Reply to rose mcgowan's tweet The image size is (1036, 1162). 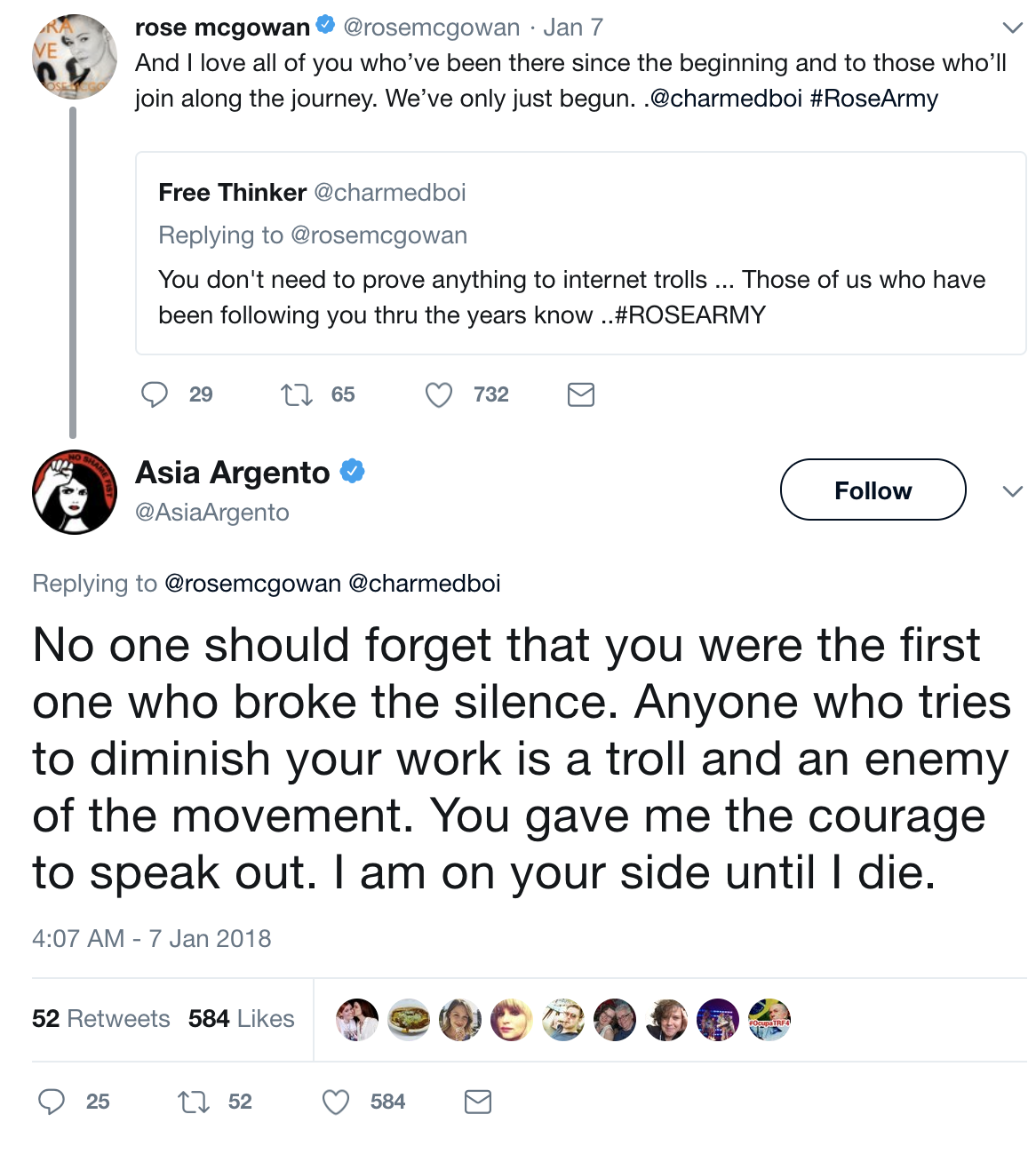click(x=155, y=394)
